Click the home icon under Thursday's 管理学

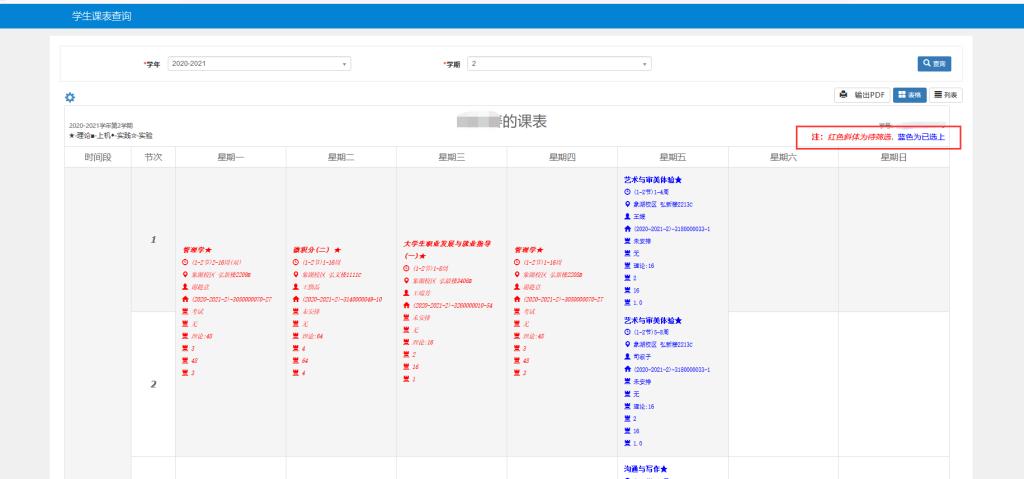pyautogui.click(x=516, y=299)
